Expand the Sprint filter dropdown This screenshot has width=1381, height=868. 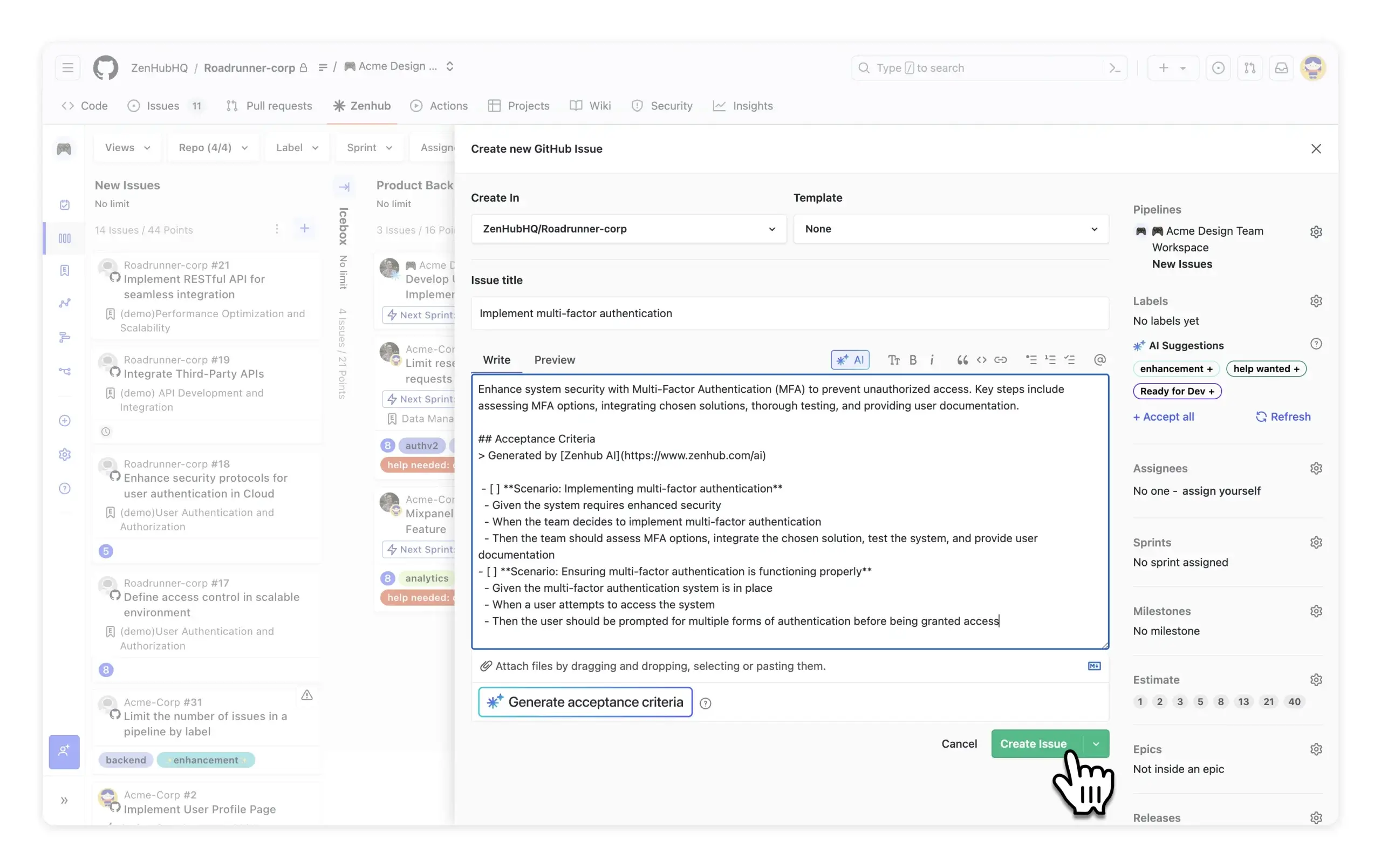[370, 147]
